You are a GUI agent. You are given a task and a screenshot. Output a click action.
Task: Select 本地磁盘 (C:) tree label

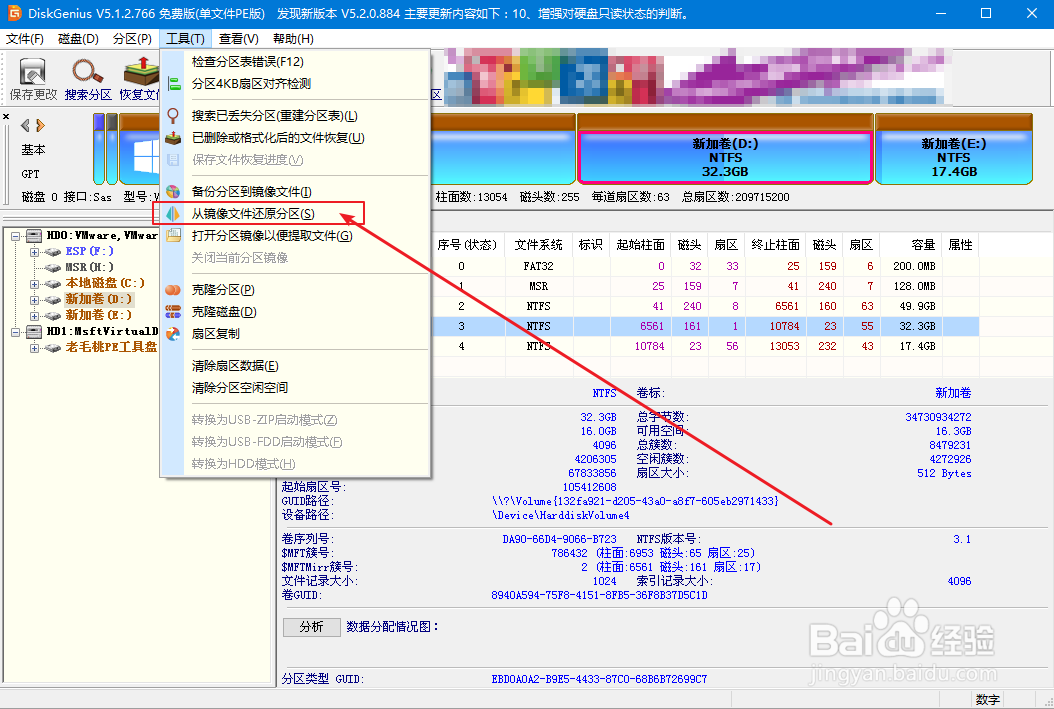105,283
